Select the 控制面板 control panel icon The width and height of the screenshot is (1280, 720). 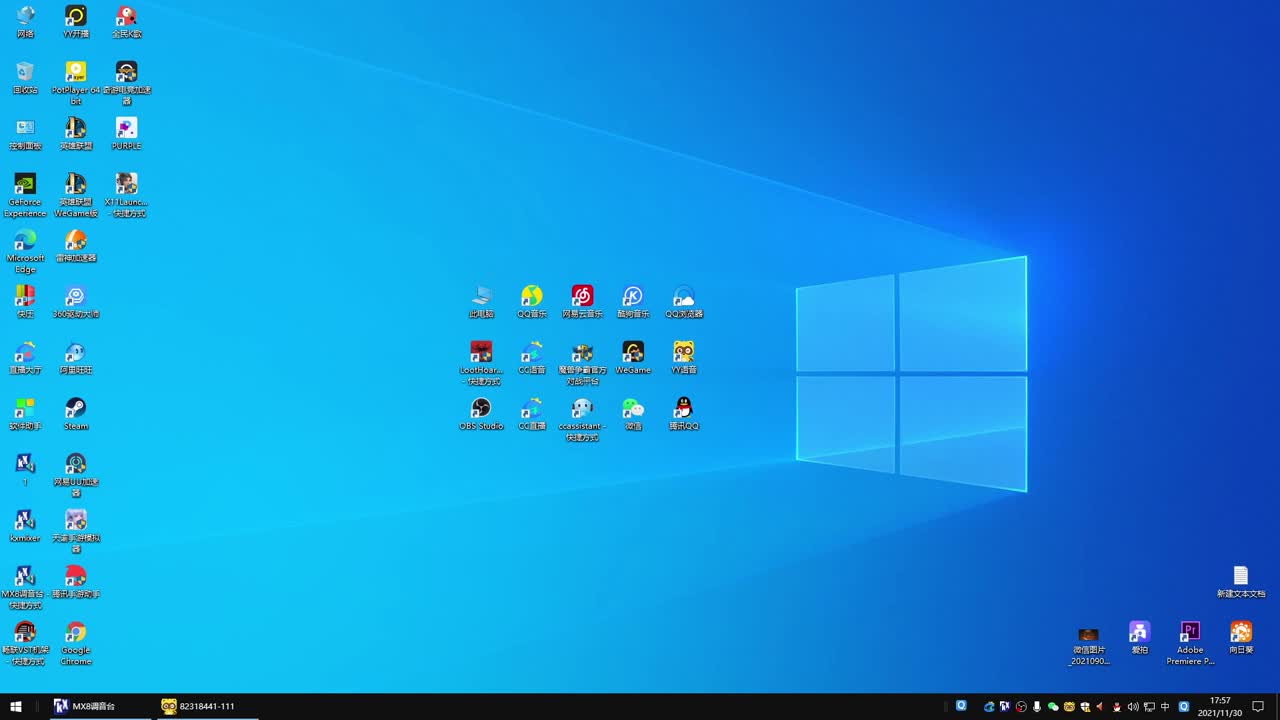click(25, 134)
